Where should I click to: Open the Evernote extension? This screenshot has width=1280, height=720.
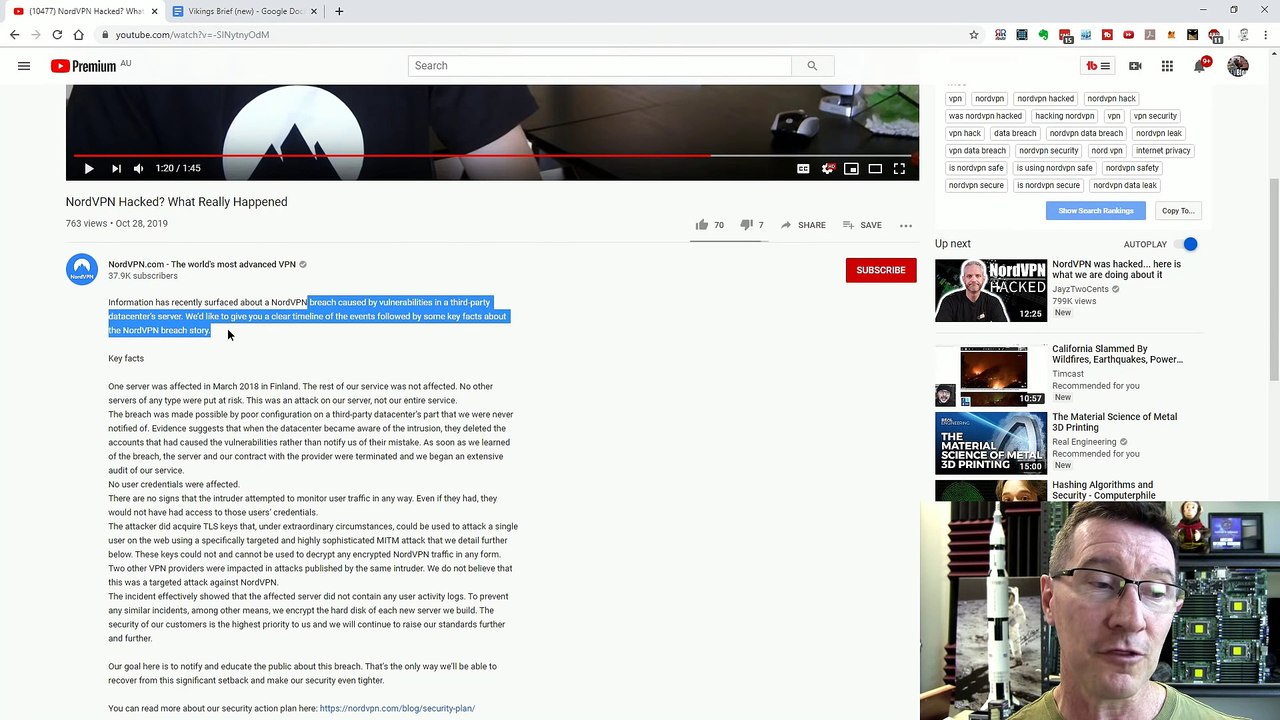click(x=1043, y=35)
